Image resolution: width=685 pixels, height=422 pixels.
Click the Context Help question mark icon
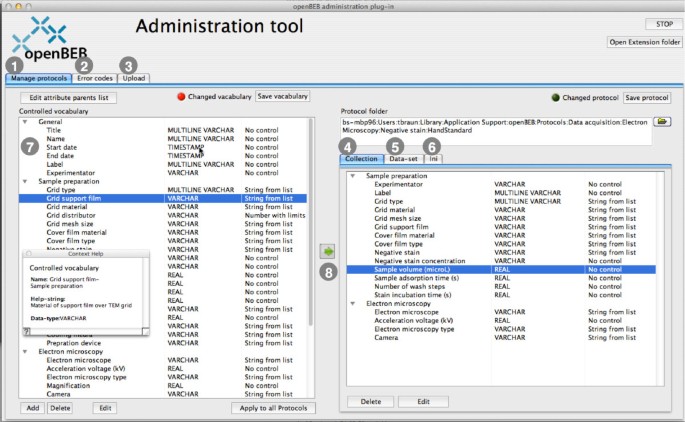pos(27,330)
